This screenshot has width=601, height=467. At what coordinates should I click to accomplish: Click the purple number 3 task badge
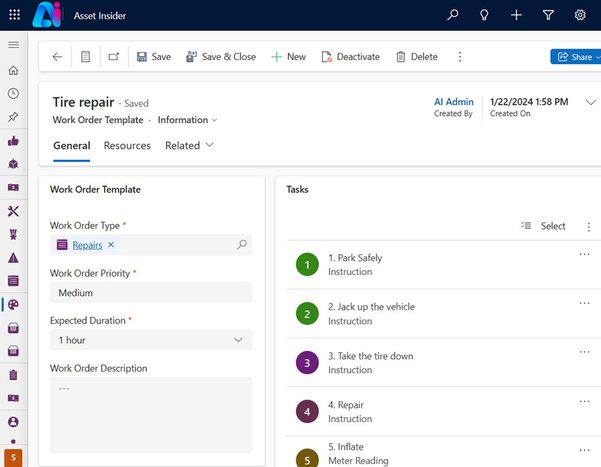coord(307,363)
